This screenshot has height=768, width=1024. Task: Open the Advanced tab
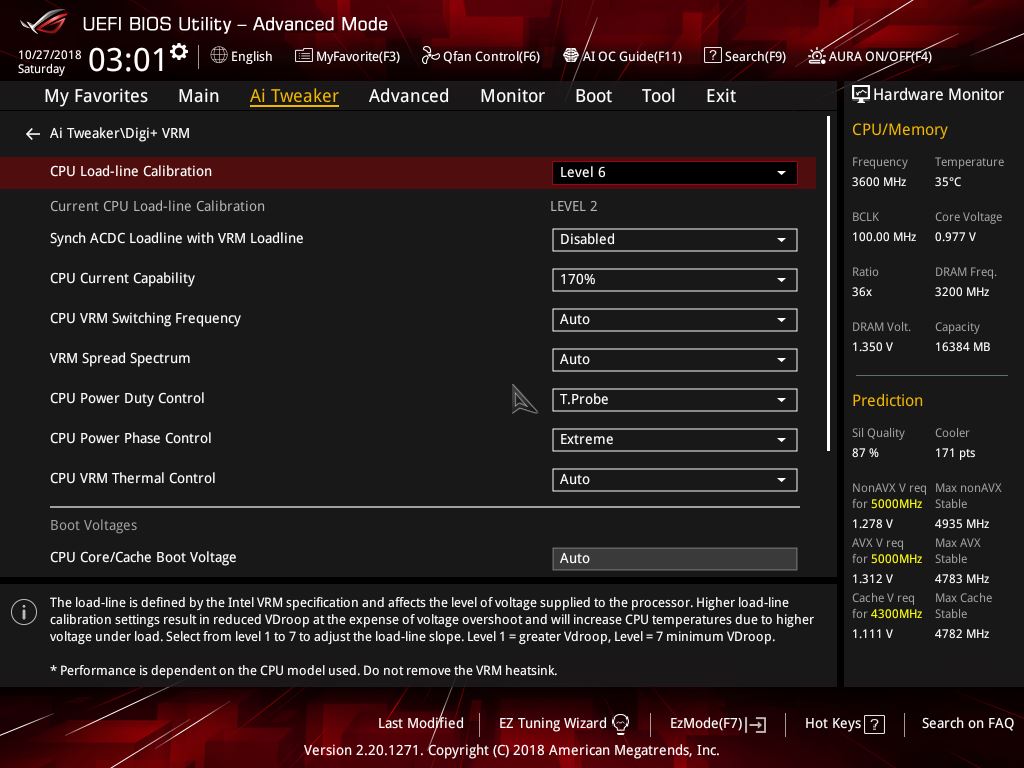(409, 96)
